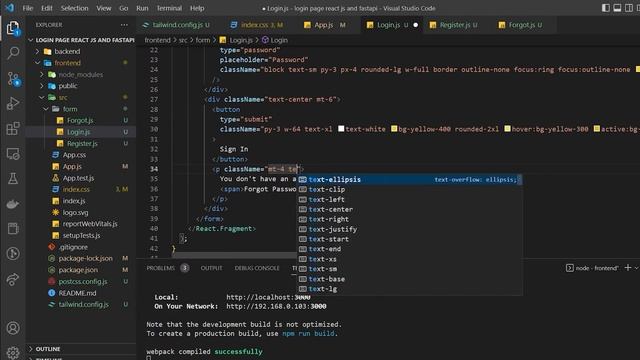This screenshot has height=360, width=640.
Task: Open the Run menu
Action: (x=142, y=8)
